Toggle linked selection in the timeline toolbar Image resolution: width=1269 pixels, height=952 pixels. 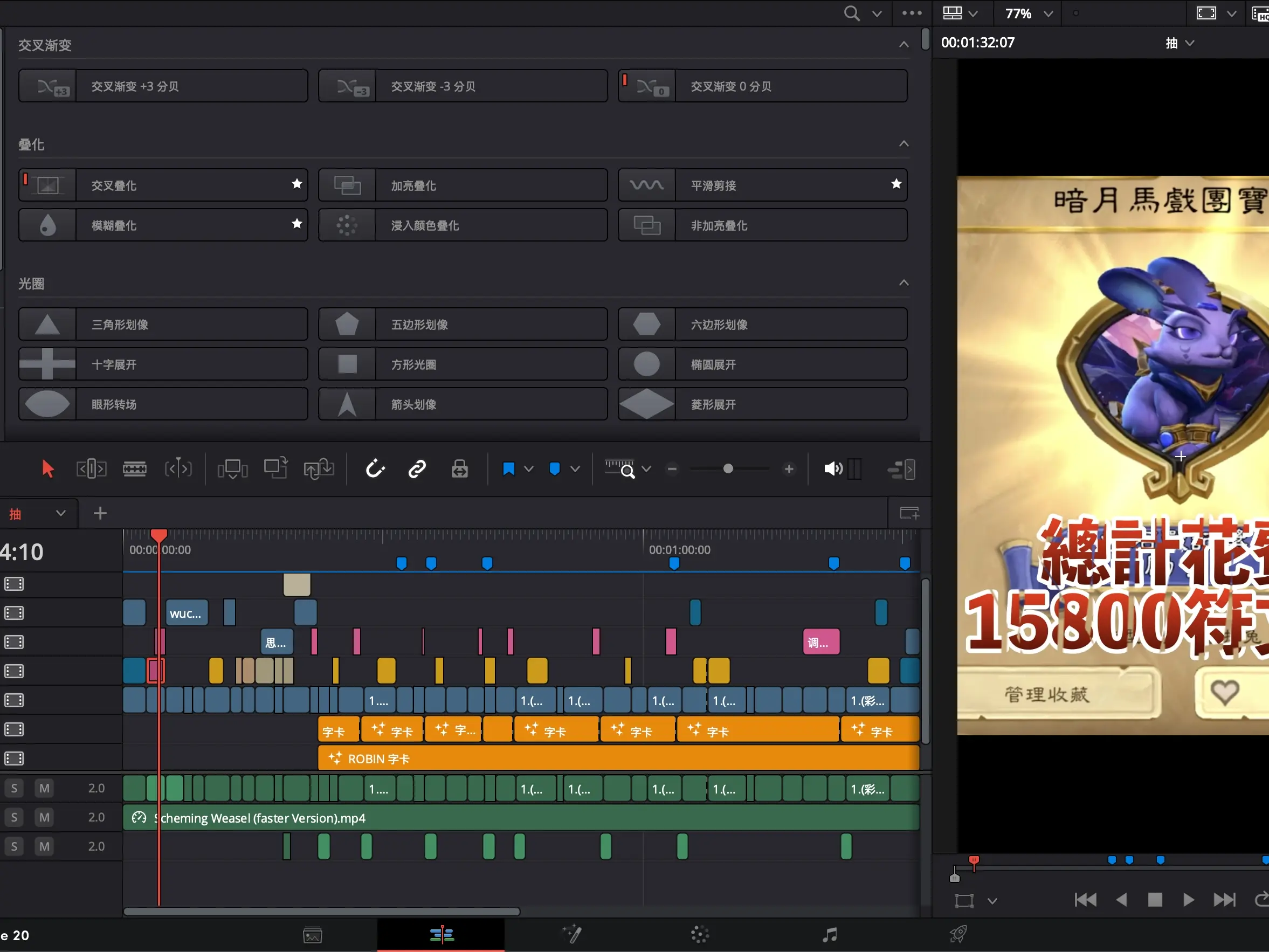pos(417,469)
